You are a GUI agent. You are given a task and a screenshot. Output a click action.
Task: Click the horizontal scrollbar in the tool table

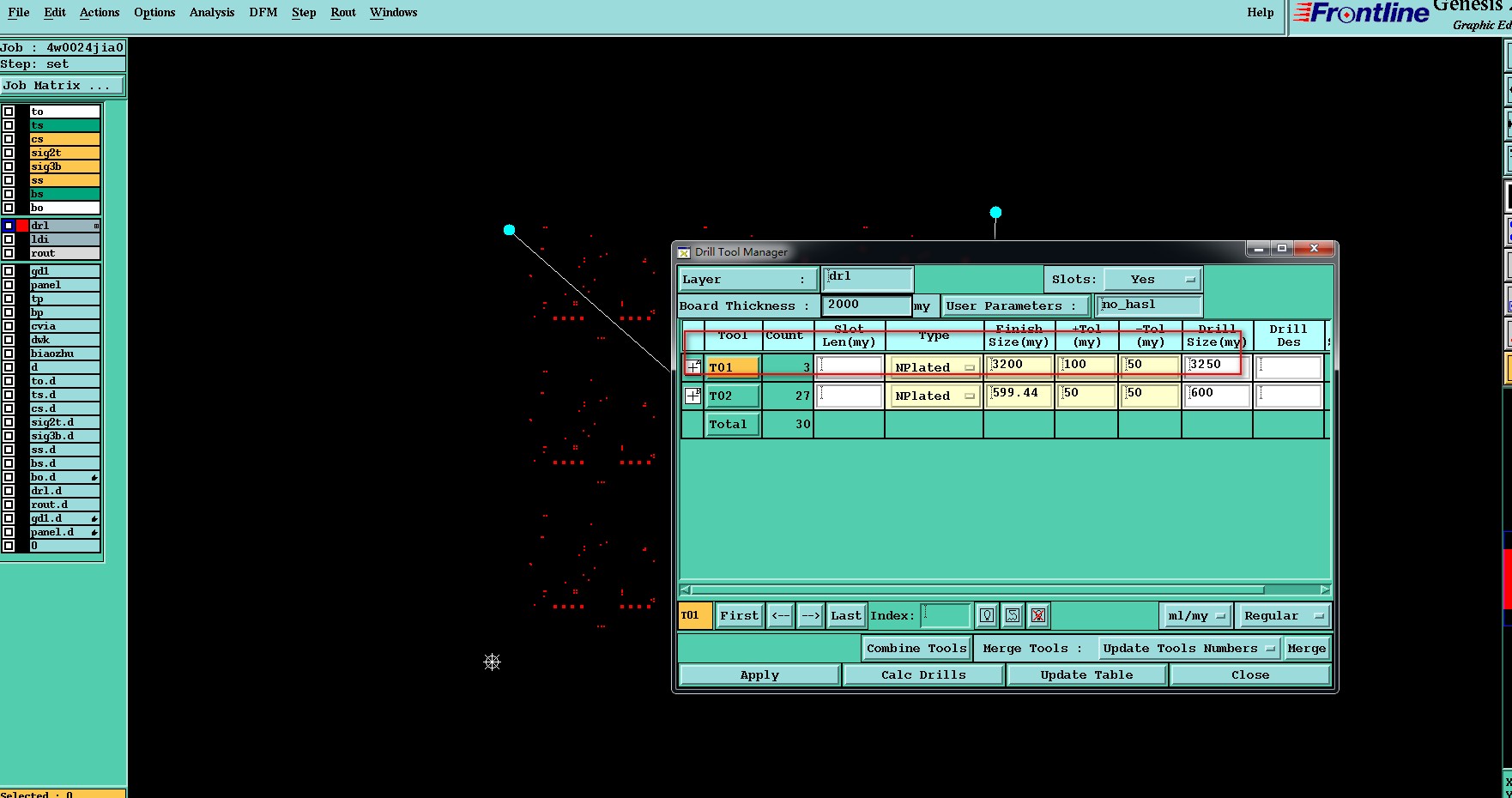coord(977,589)
